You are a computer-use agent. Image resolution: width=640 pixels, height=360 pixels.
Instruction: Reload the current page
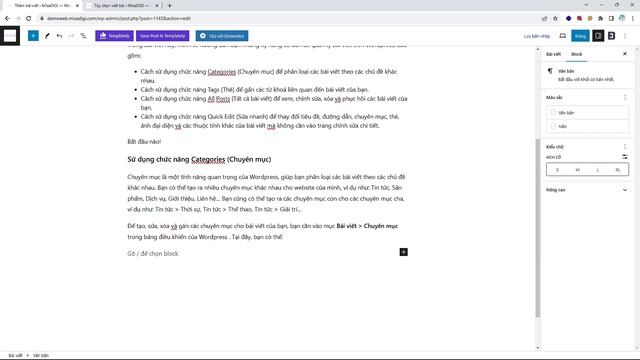click(x=29, y=18)
